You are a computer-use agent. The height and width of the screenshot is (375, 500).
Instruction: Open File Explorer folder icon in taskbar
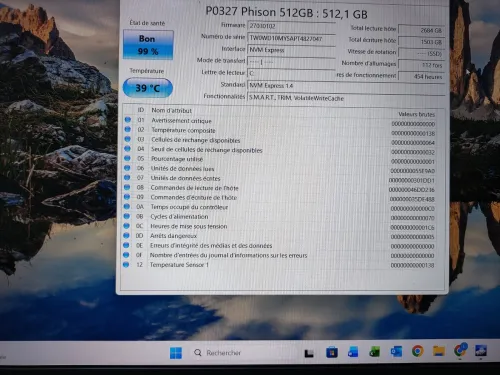[439, 351]
